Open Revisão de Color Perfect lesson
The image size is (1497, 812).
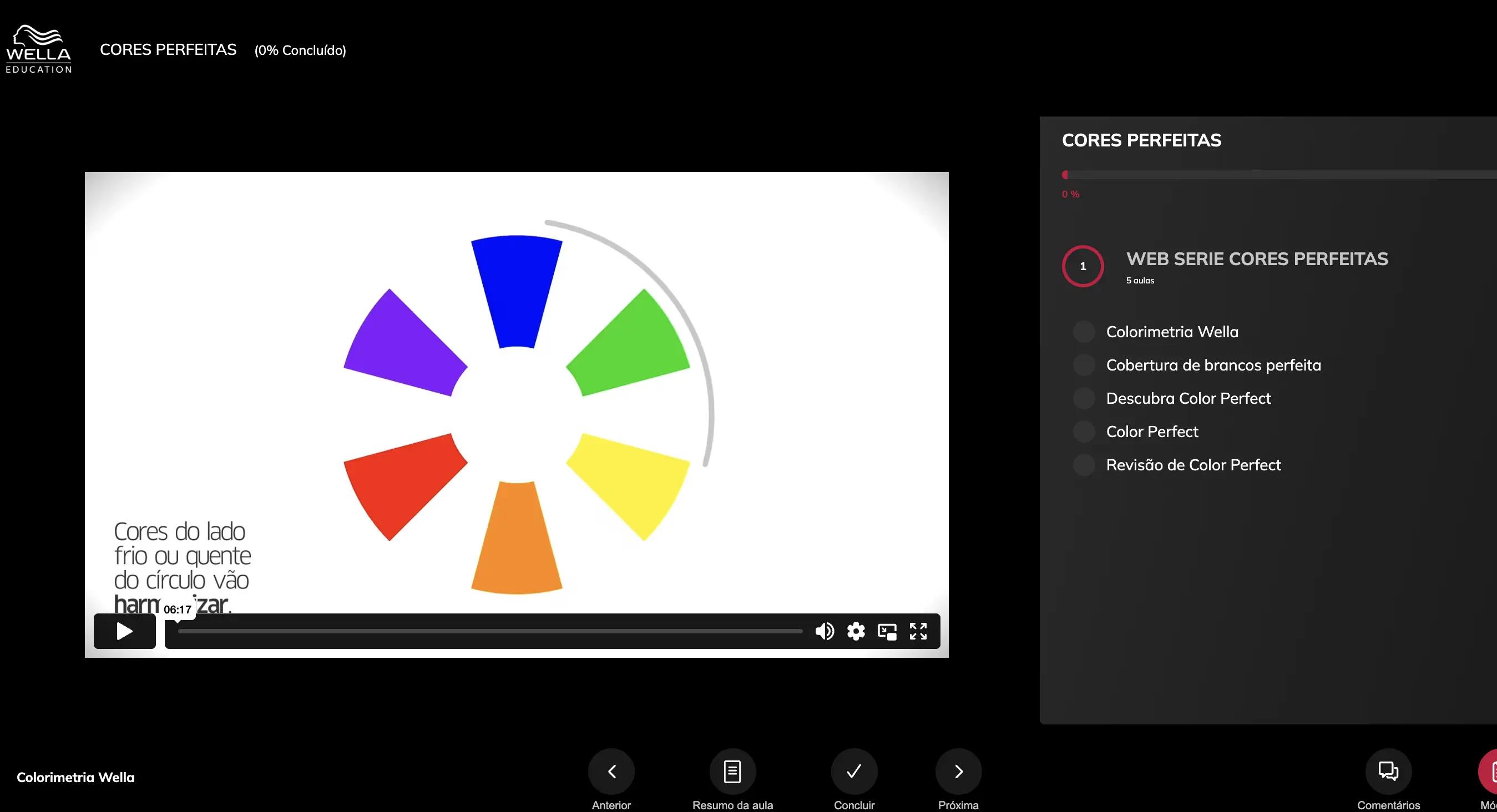pyautogui.click(x=1193, y=465)
